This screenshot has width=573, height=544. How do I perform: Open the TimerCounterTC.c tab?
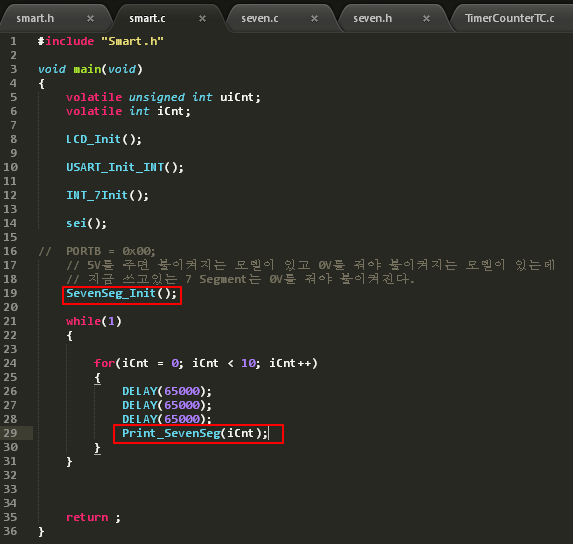pos(509,18)
